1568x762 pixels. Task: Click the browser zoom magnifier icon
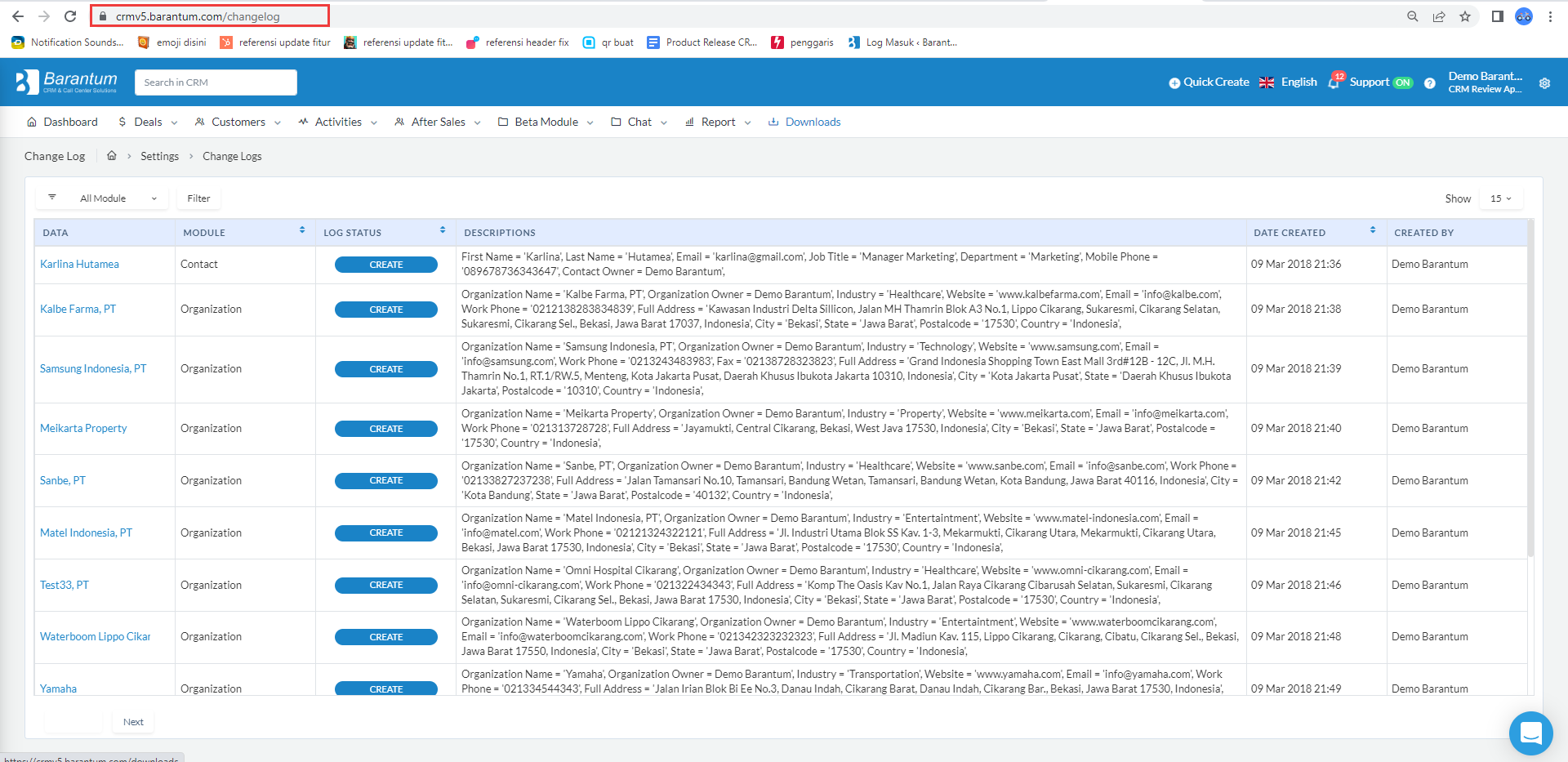(x=1413, y=16)
